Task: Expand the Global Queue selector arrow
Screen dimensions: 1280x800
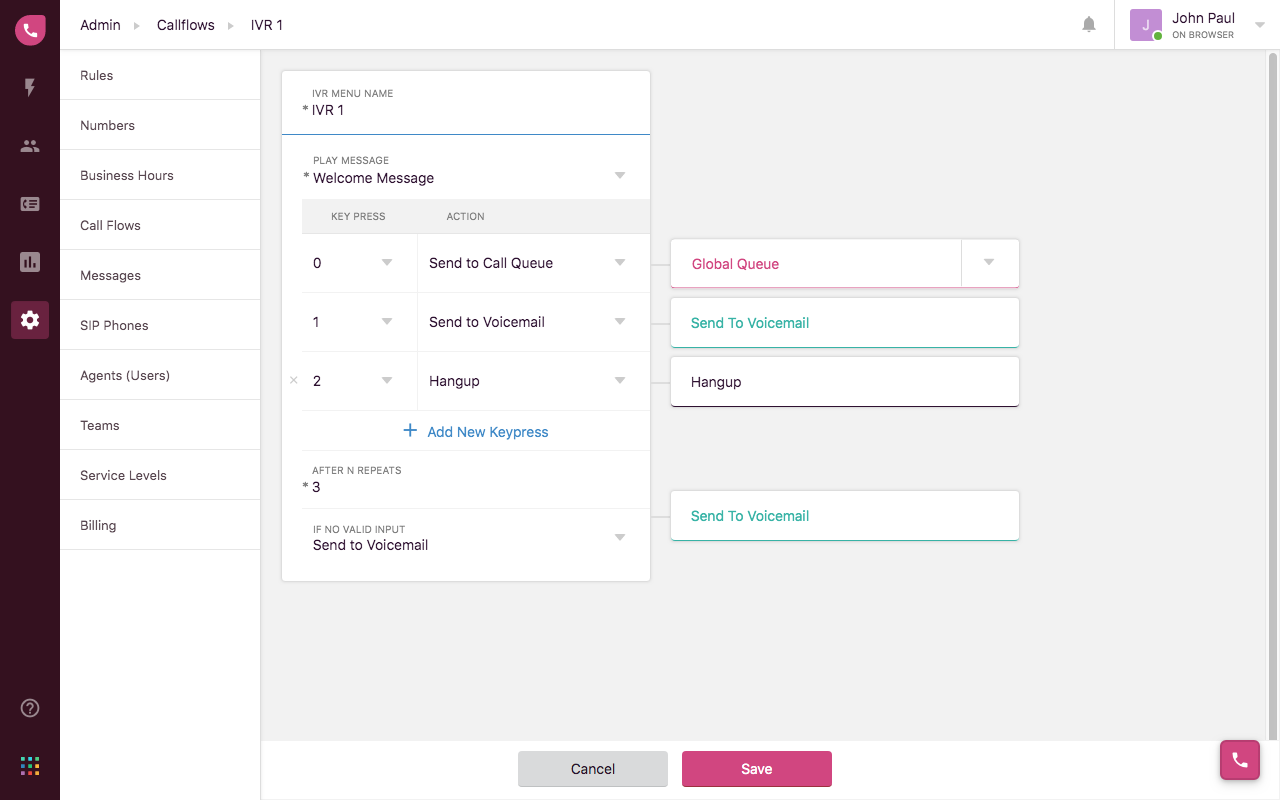Action: (989, 263)
